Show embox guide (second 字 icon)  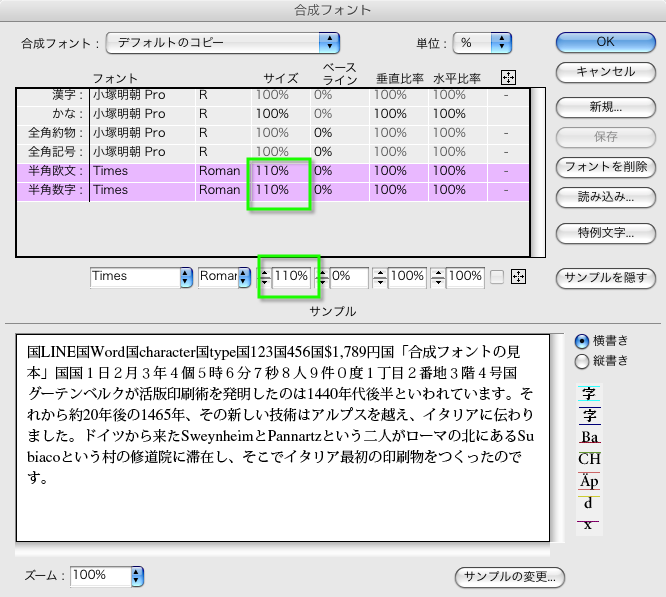pyautogui.click(x=590, y=415)
